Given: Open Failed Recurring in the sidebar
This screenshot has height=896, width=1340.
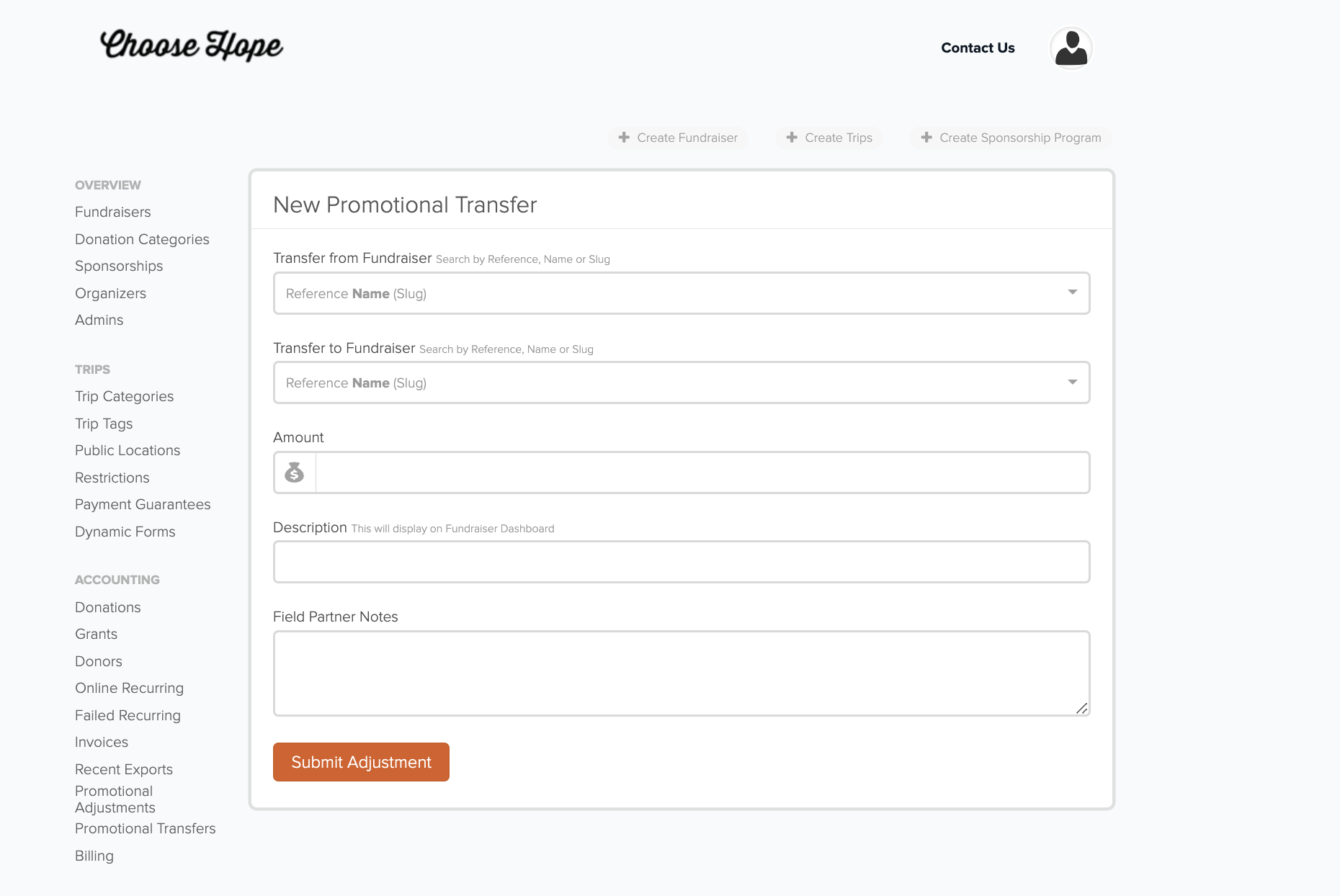Looking at the screenshot, I should [128, 715].
